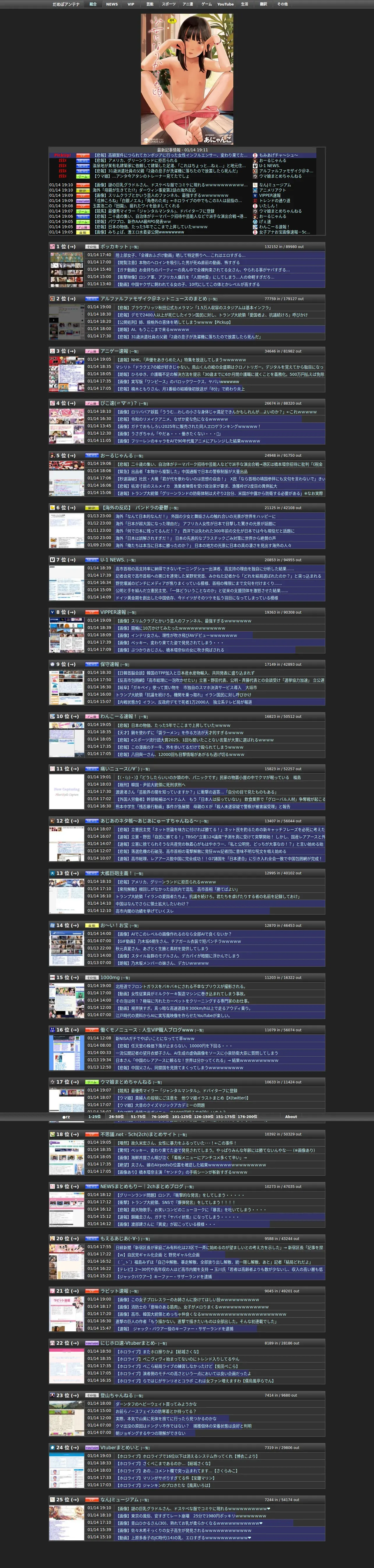Open 一覧 list for 登山ちゃんねる
This screenshot has width=374, height=1568.
[138, 1396]
